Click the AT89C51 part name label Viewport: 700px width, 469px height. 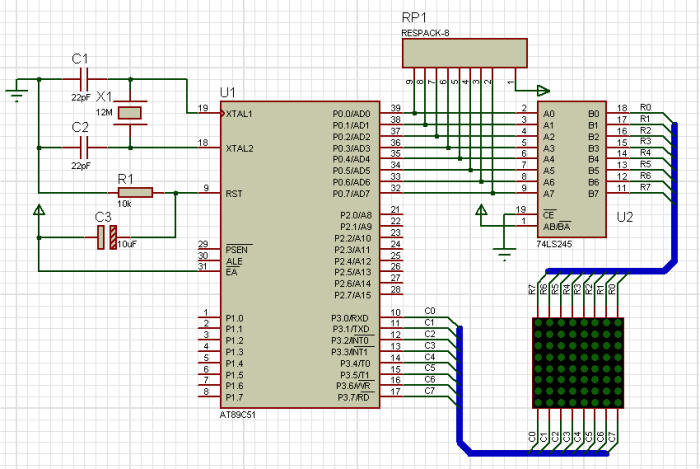(x=238, y=415)
